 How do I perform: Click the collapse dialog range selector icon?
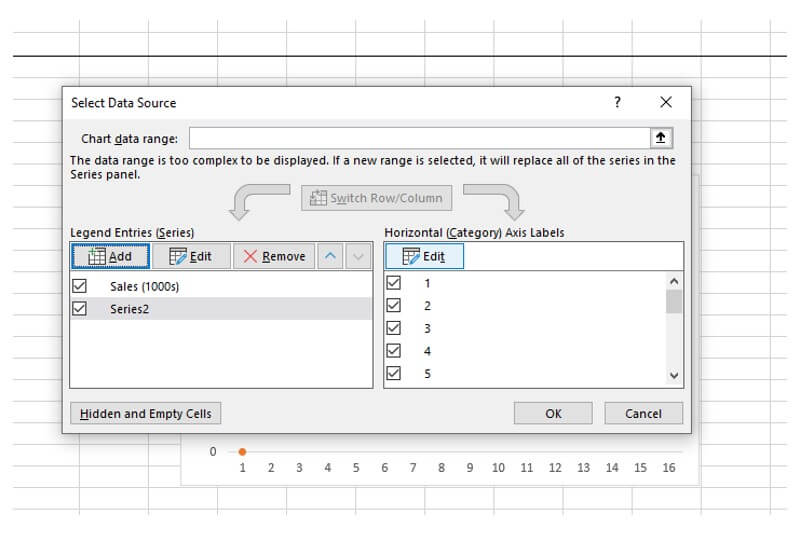[x=662, y=138]
